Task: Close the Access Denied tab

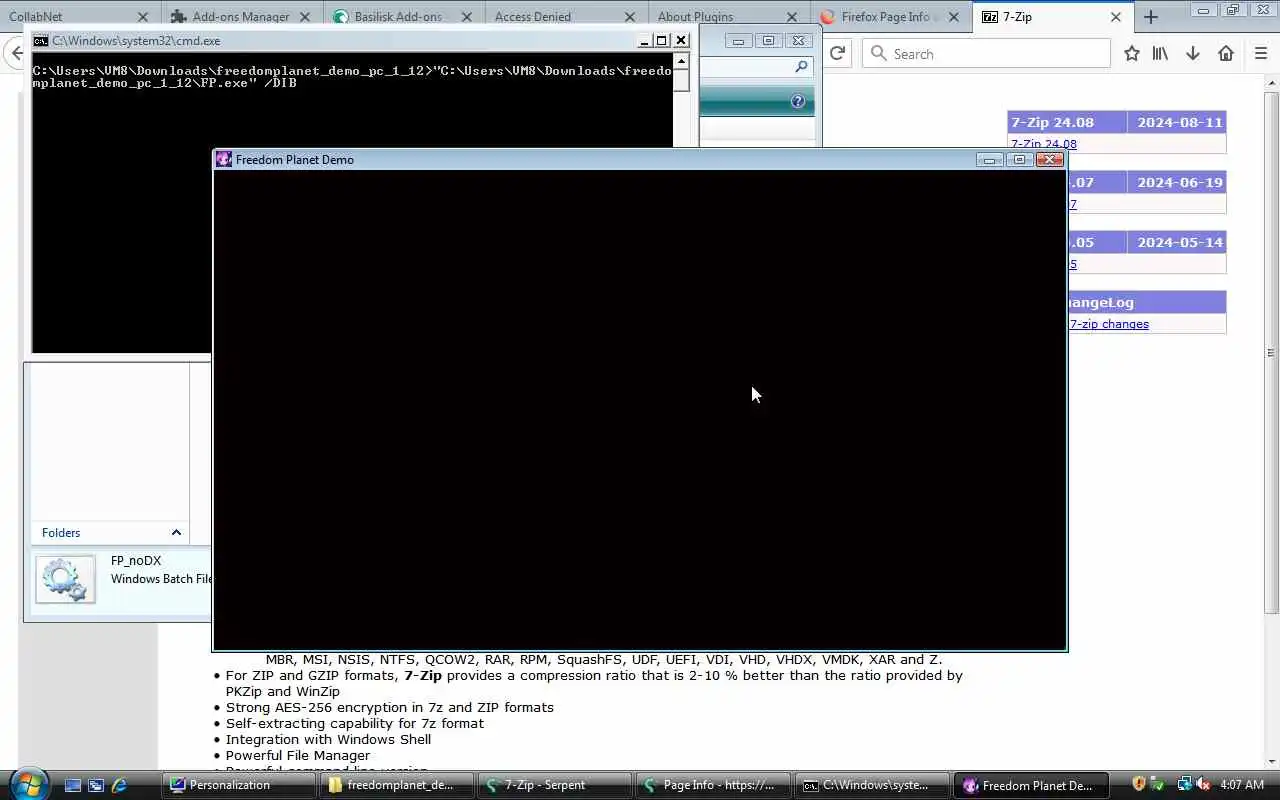Action: [x=629, y=17]
